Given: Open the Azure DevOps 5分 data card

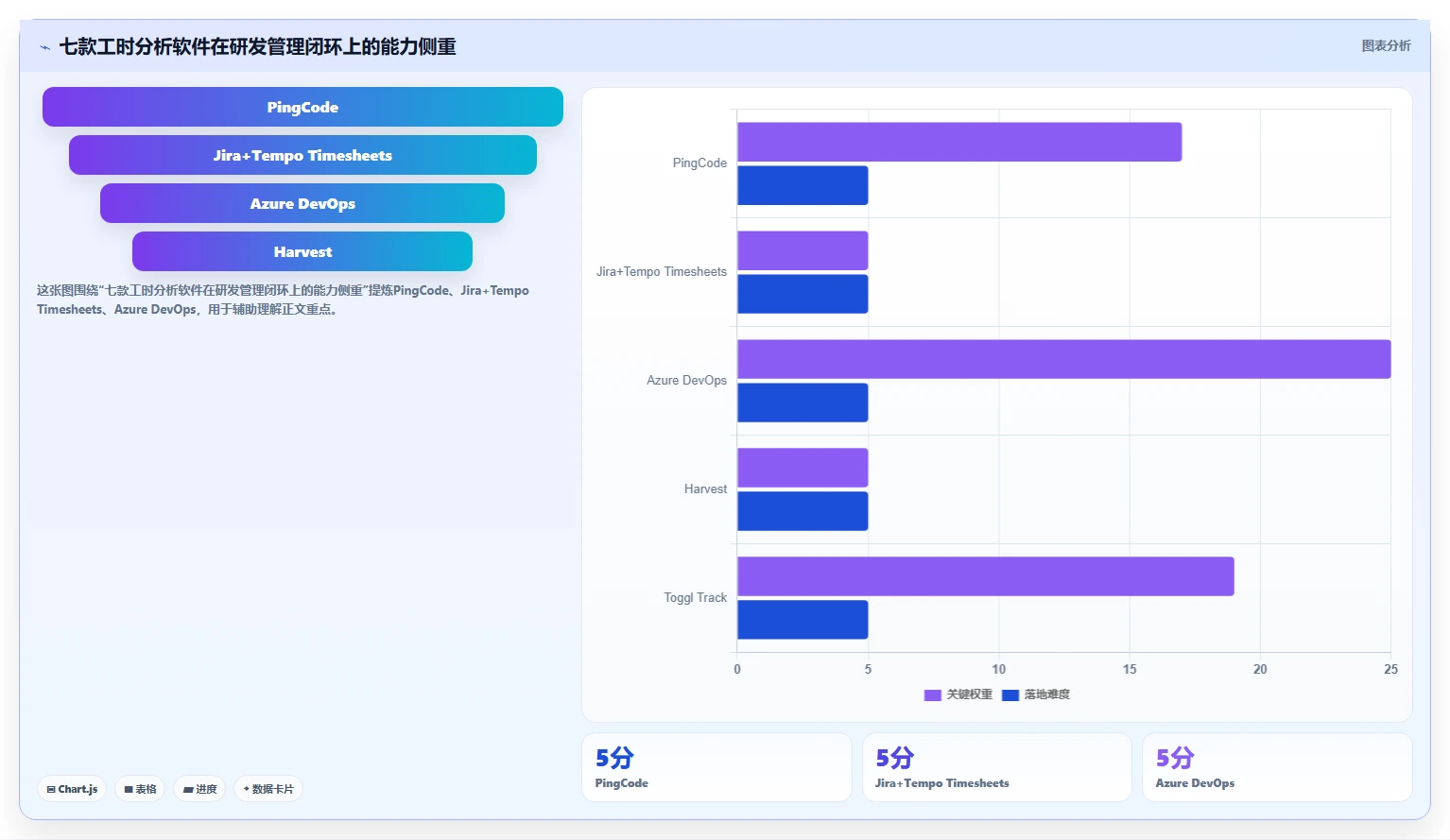Looking at the screenshot, I should click(x=1277, y=767).
